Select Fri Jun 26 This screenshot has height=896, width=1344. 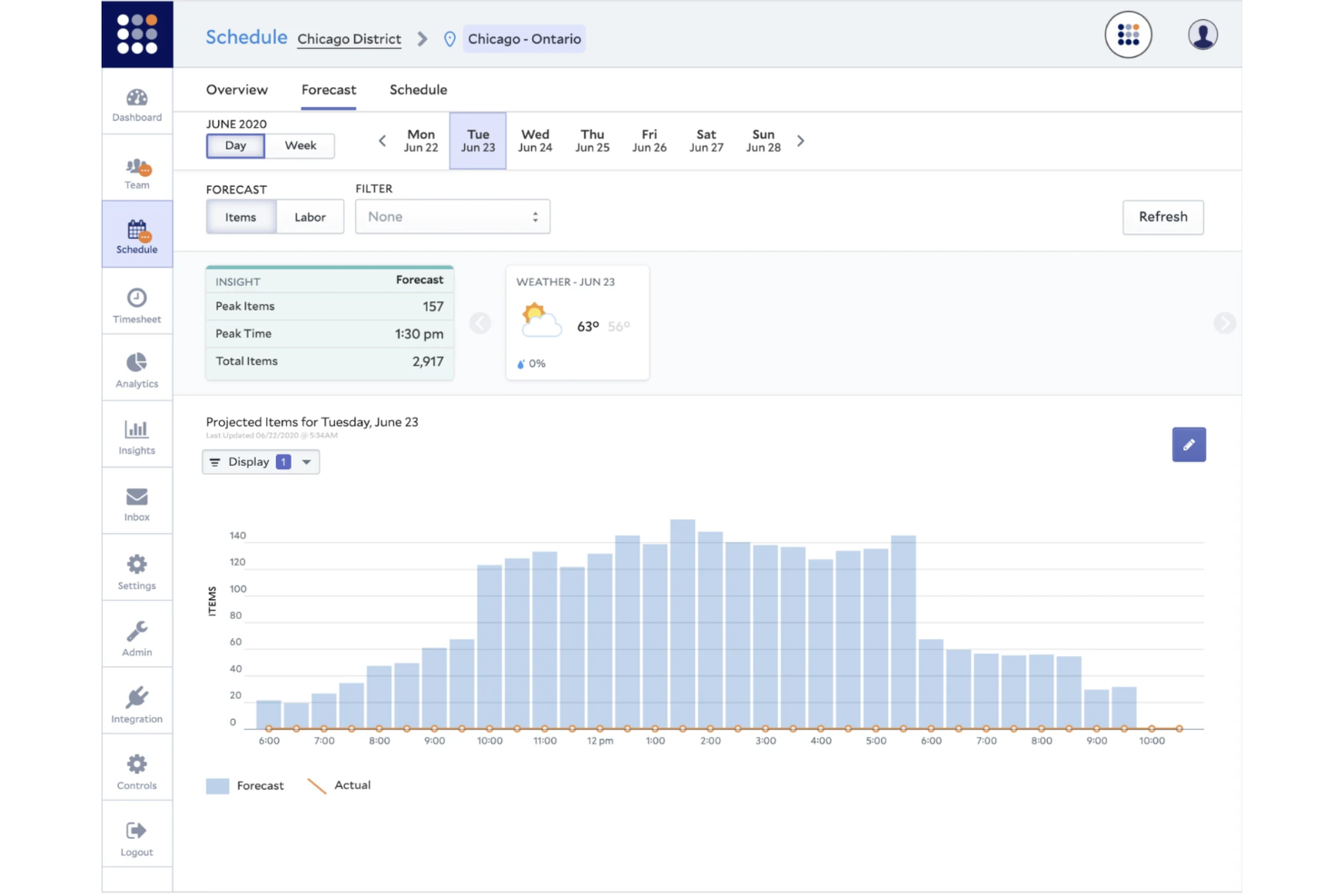pos(649,141)
